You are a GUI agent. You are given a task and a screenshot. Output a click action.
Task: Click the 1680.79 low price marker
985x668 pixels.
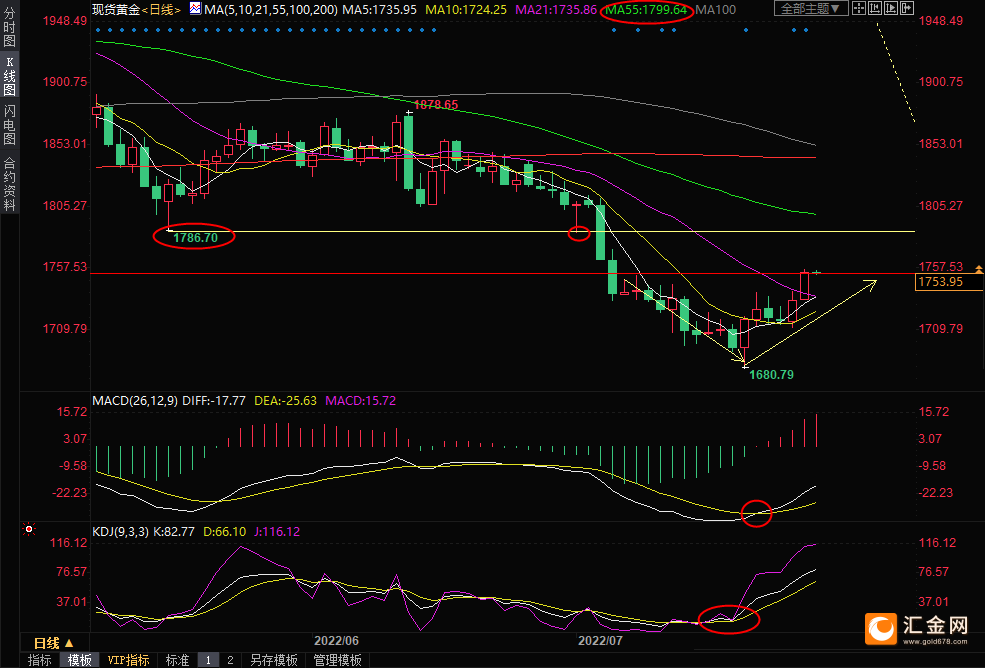[x=770, y=374]
